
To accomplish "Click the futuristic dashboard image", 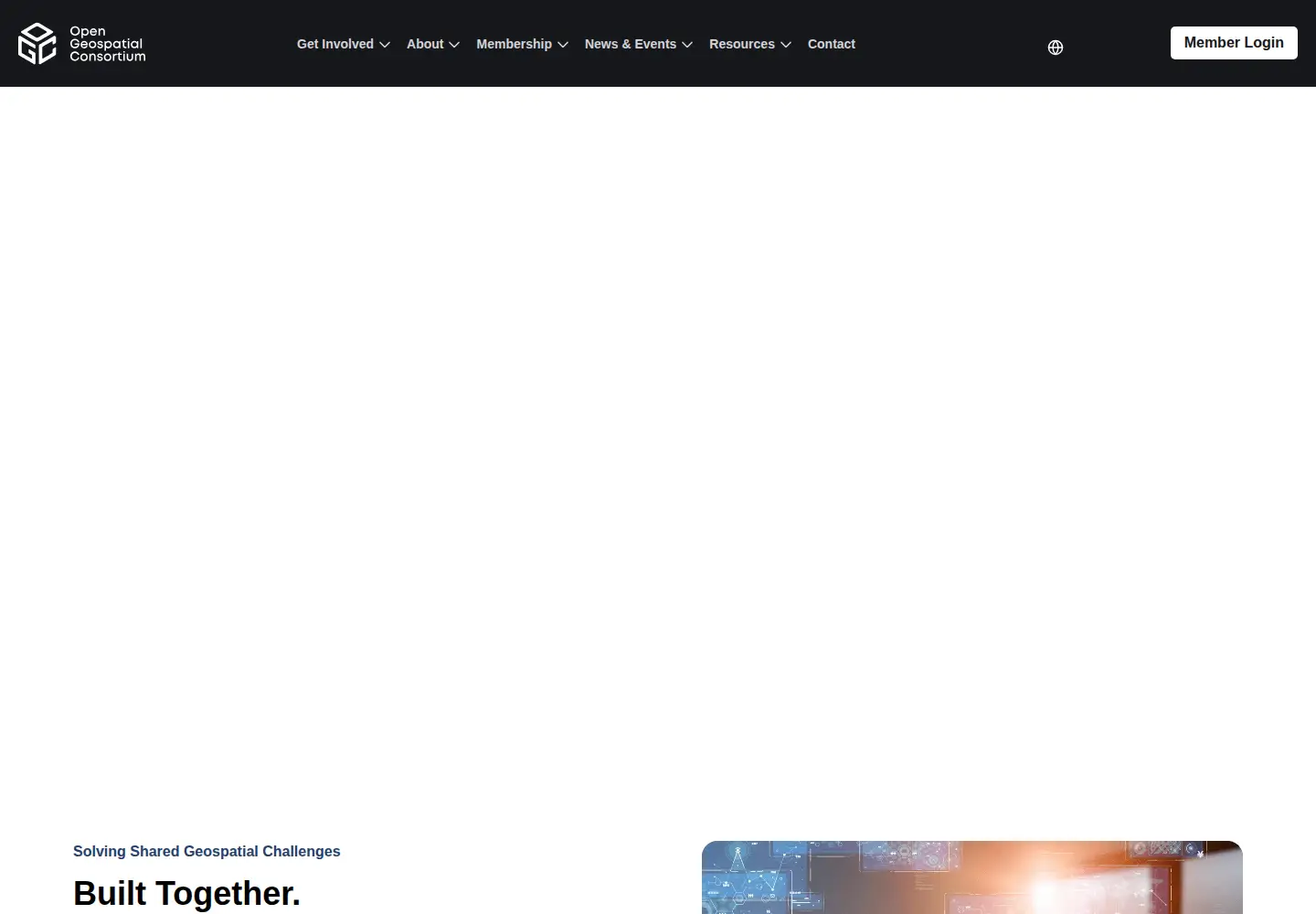I will tap(972, 877).
